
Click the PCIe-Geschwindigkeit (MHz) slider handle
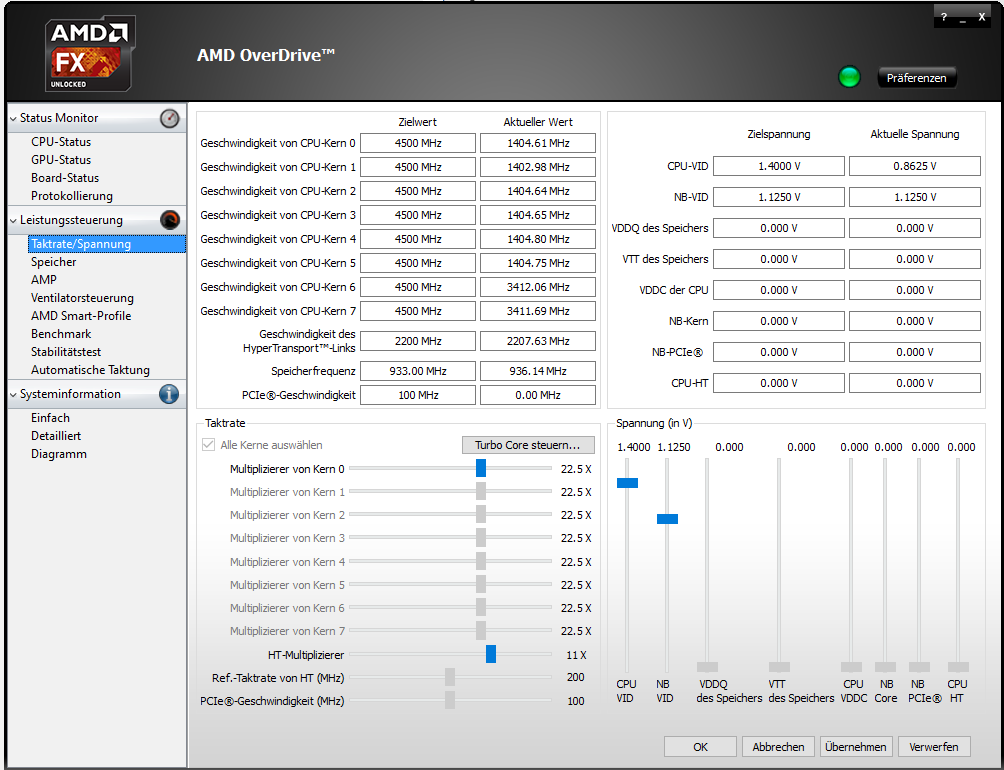(449, 700)
